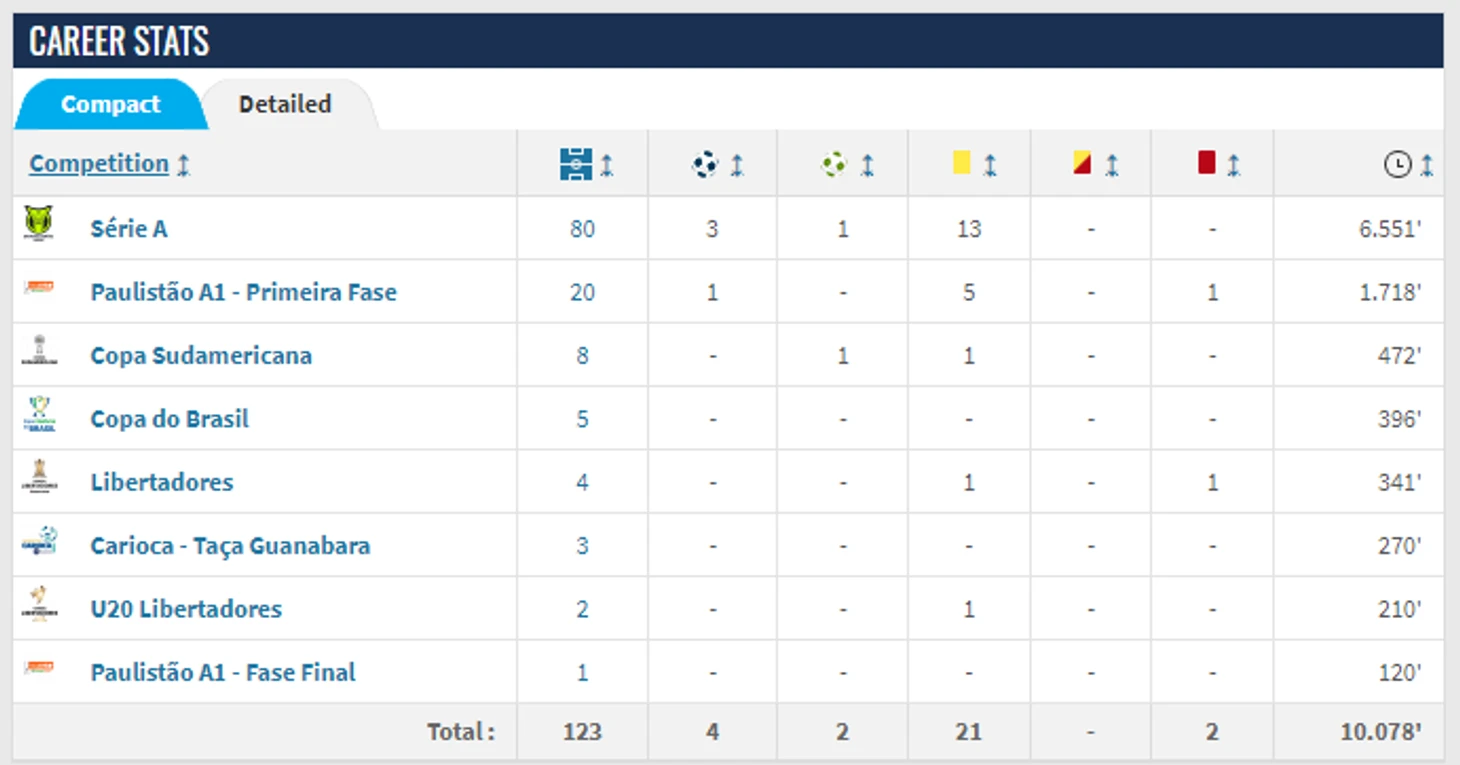Viewport: 1460px width, 765px height.
Task: Click the minutes played clock icon
Action: pyautogui.click(x=1397, y=165)
